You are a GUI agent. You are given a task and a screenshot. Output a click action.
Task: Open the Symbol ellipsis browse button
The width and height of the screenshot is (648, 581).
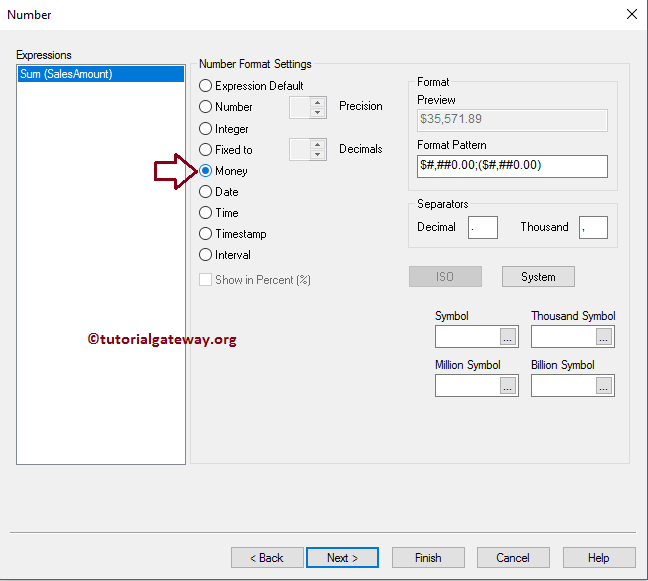pyautogui.click(x=508, y=337)
